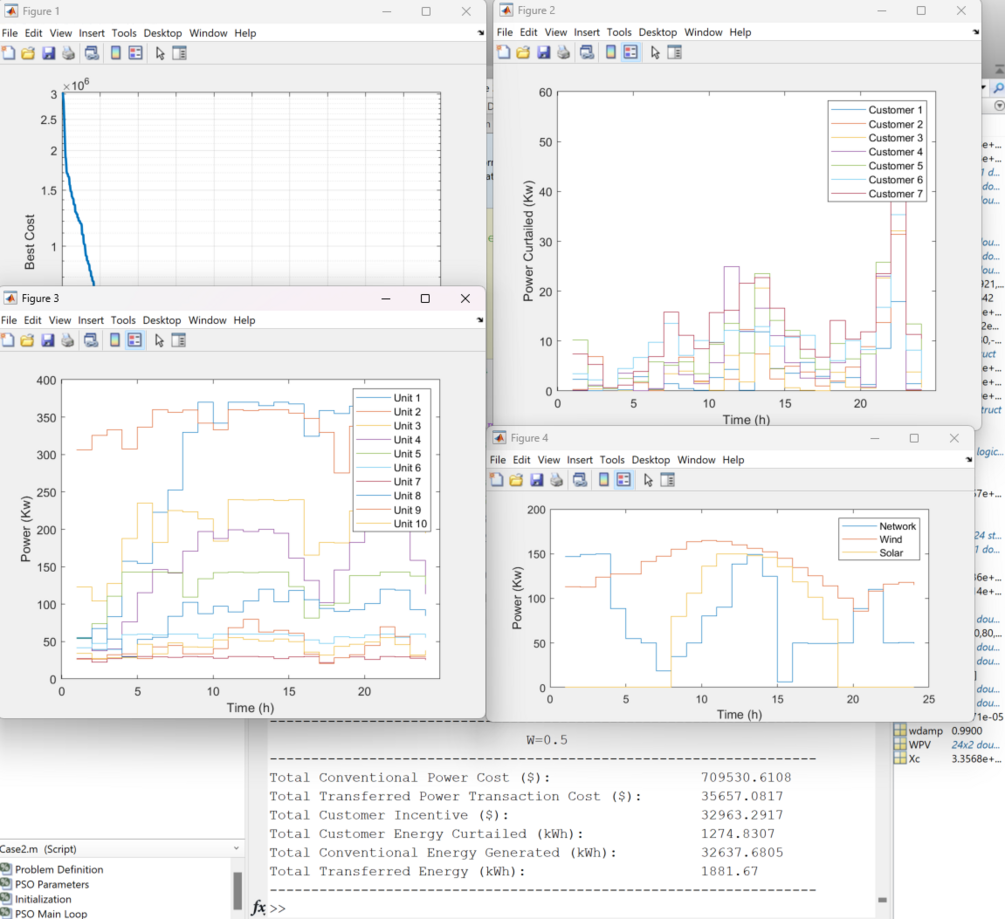Viewport: 1005px width, 919px height.
Task: Click dock arrow in Figure 4 menu bar
Action: [x=968, y=460]
